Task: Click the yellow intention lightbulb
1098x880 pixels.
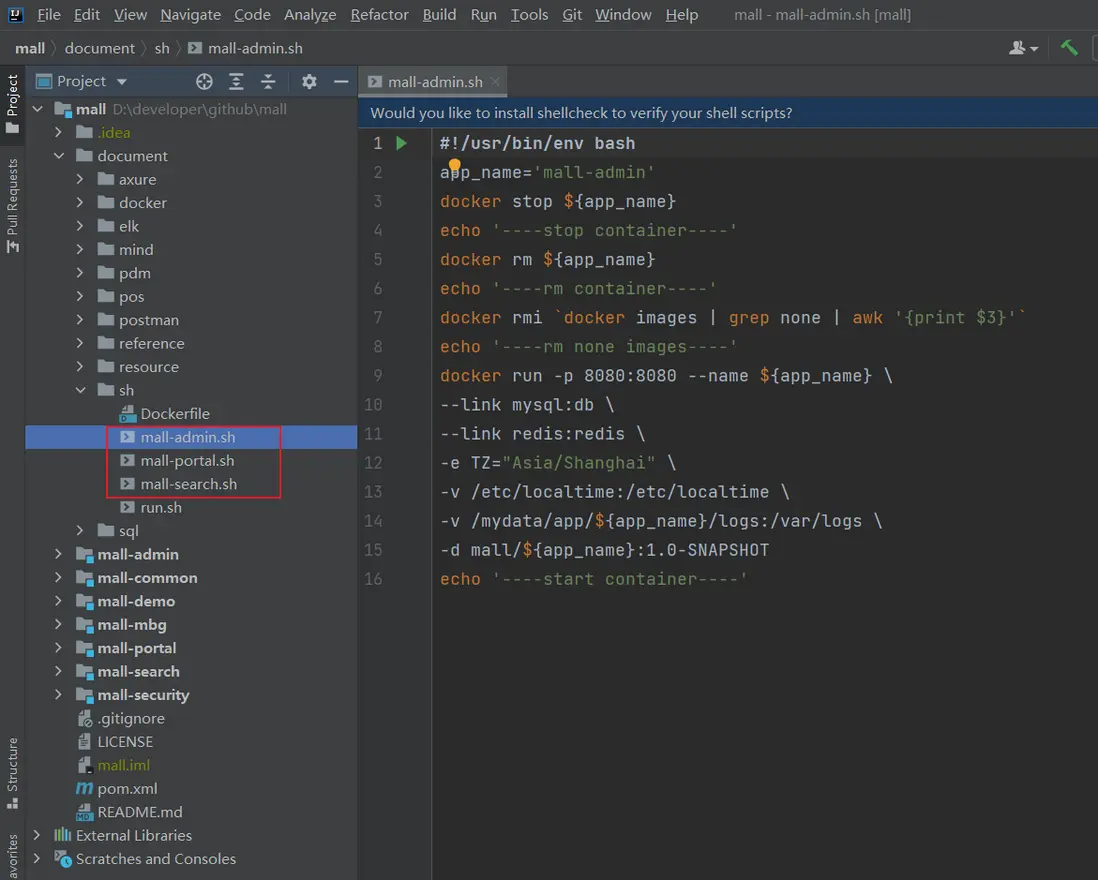Action: 454,165
